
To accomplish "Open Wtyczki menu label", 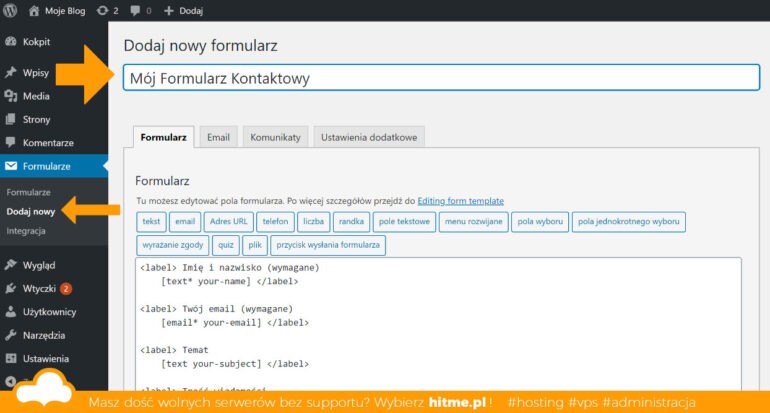I will click(x=39, y=289).
